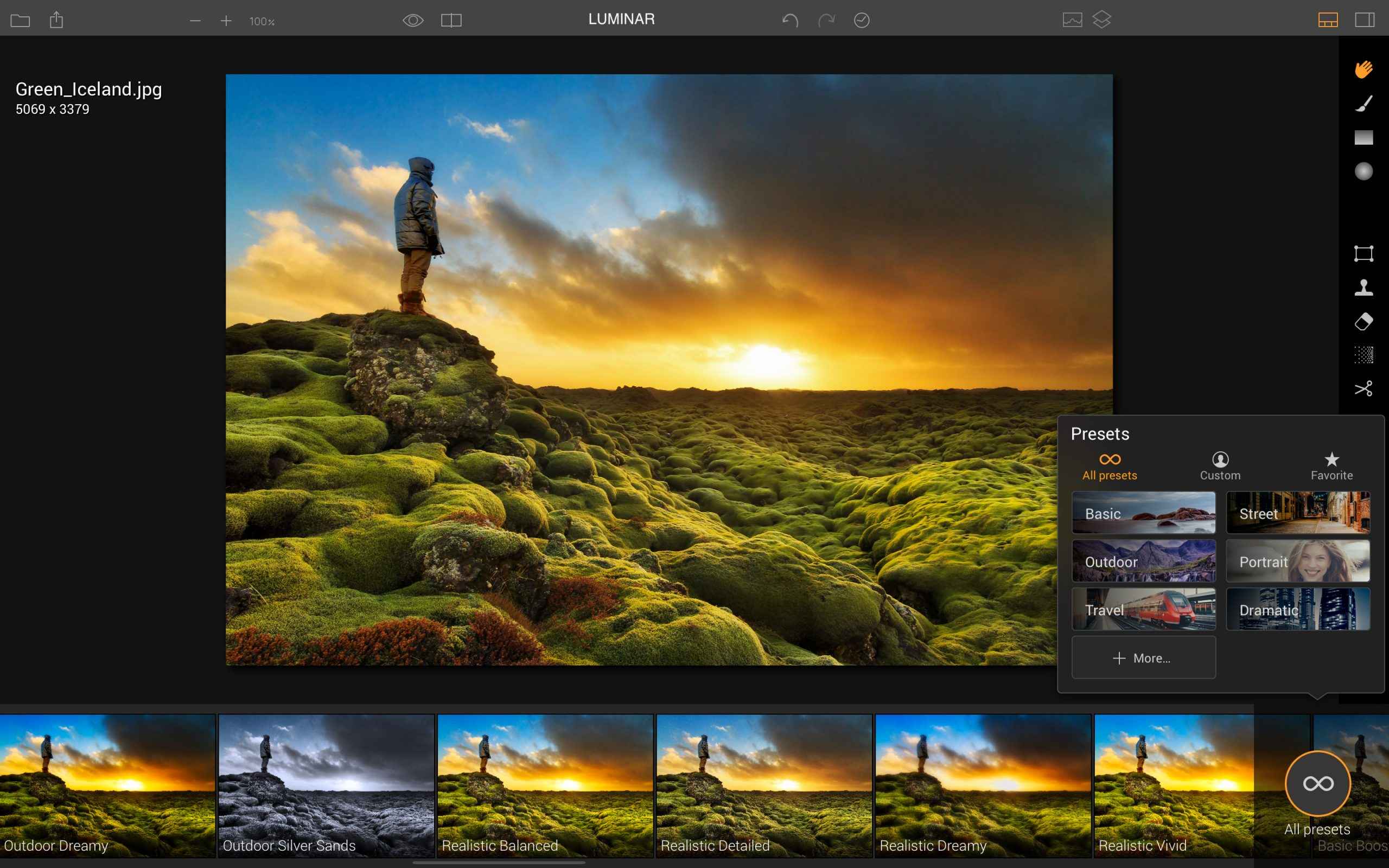Undo the last edit

pyautogui.click(x=789, y=20)
